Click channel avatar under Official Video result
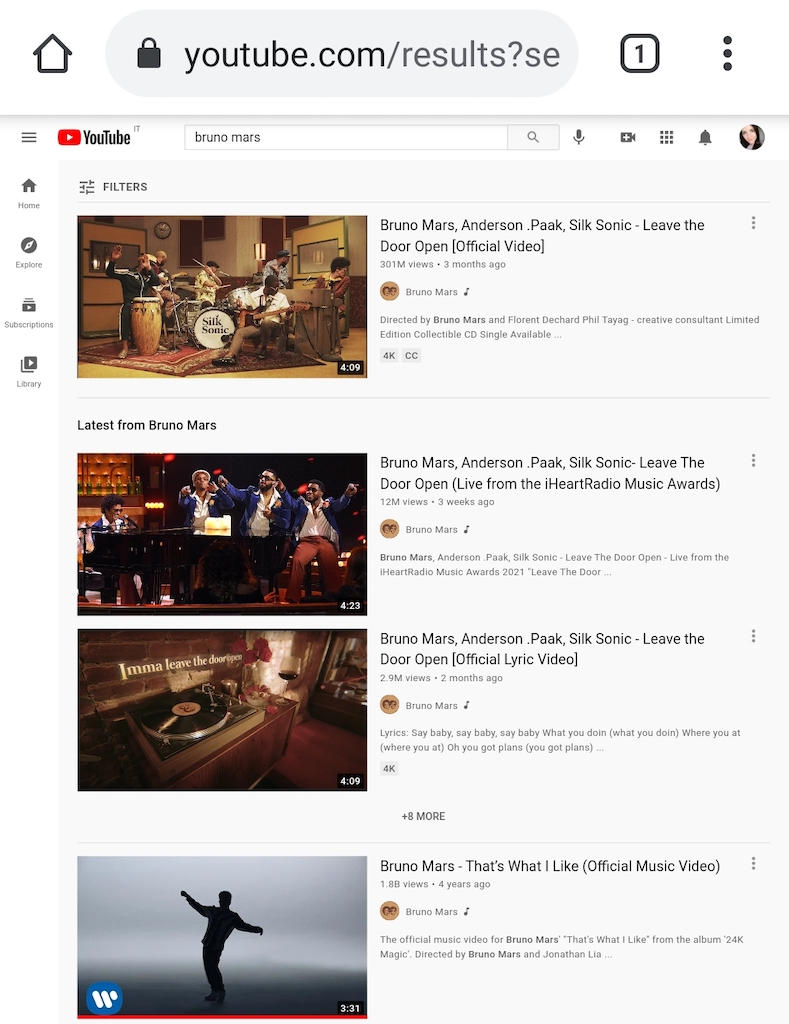Viewport: 789px width, 1024px height. 390,291
